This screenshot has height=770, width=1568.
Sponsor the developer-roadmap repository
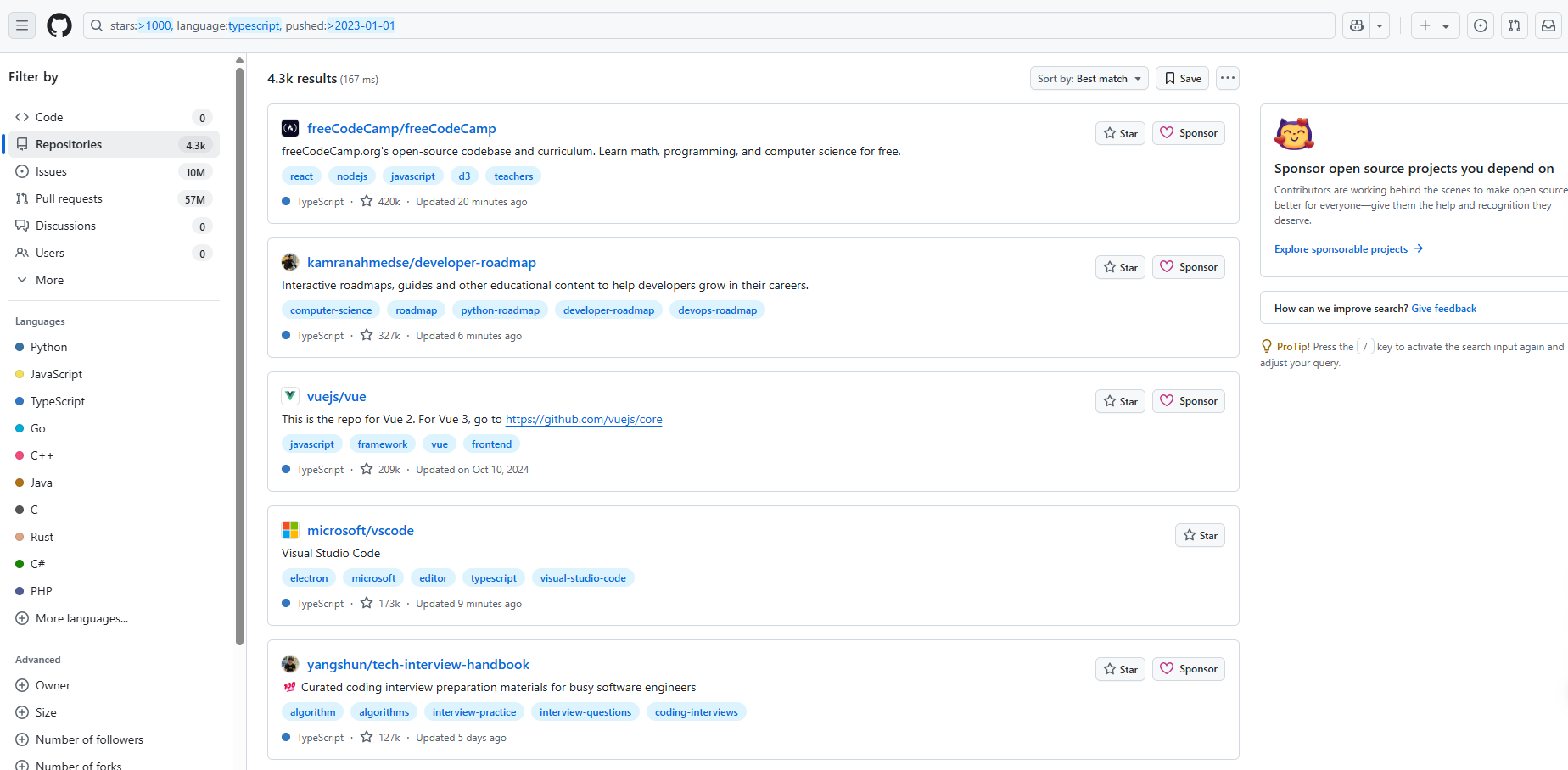1189,267
